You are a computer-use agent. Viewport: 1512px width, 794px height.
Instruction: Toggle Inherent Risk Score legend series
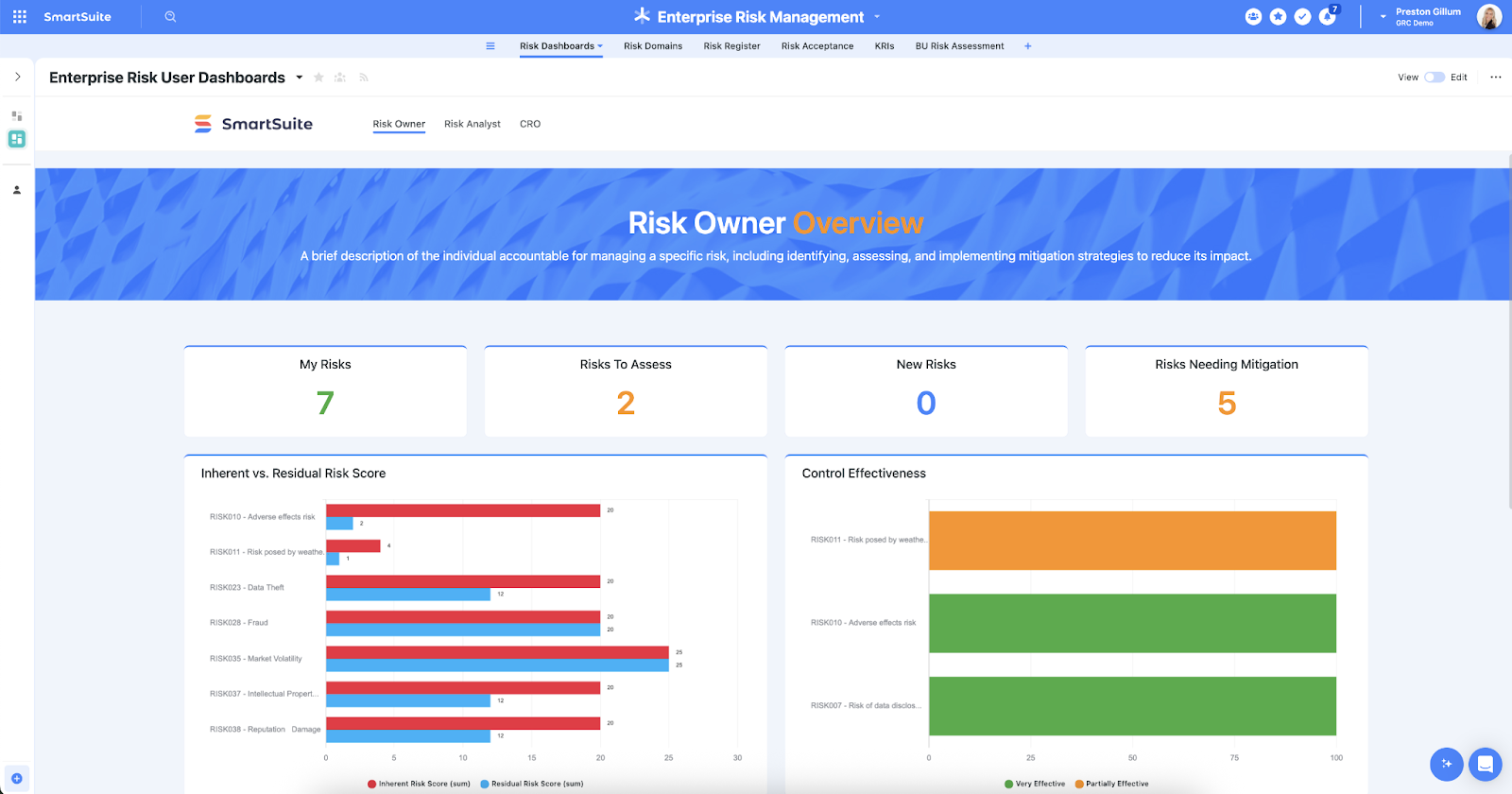[x=419, y=784]
